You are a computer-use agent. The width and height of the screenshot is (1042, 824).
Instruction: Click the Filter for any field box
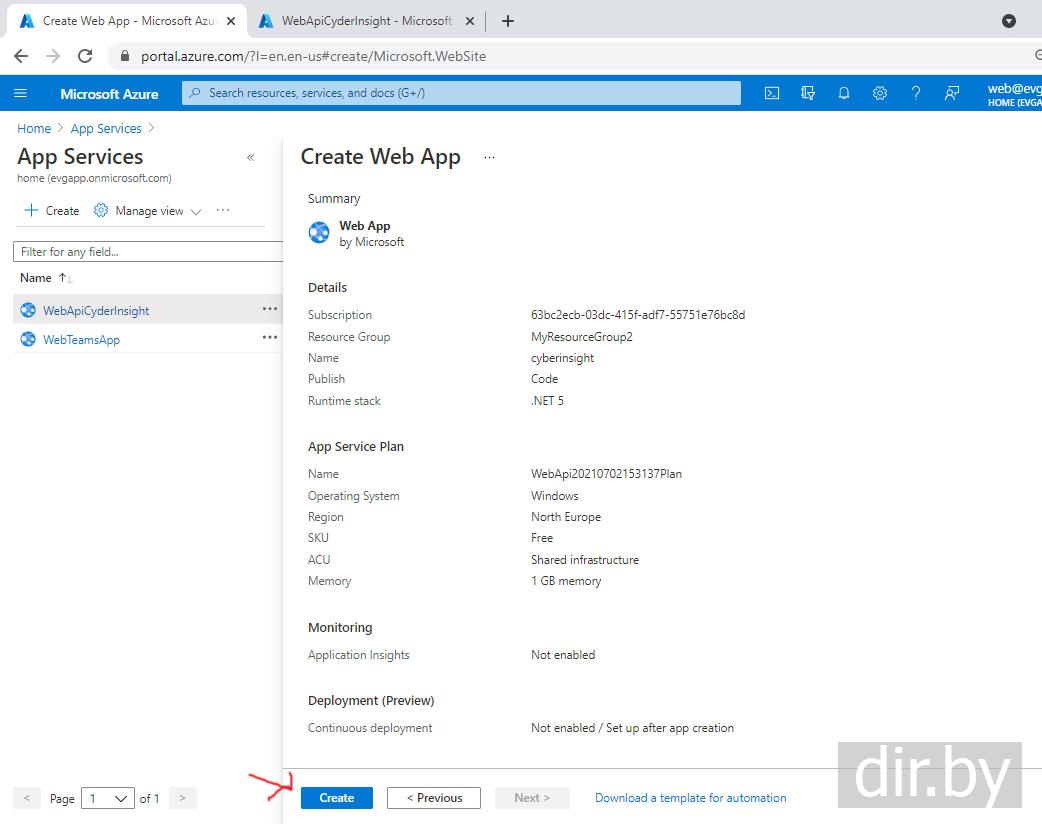coord(148,252)
